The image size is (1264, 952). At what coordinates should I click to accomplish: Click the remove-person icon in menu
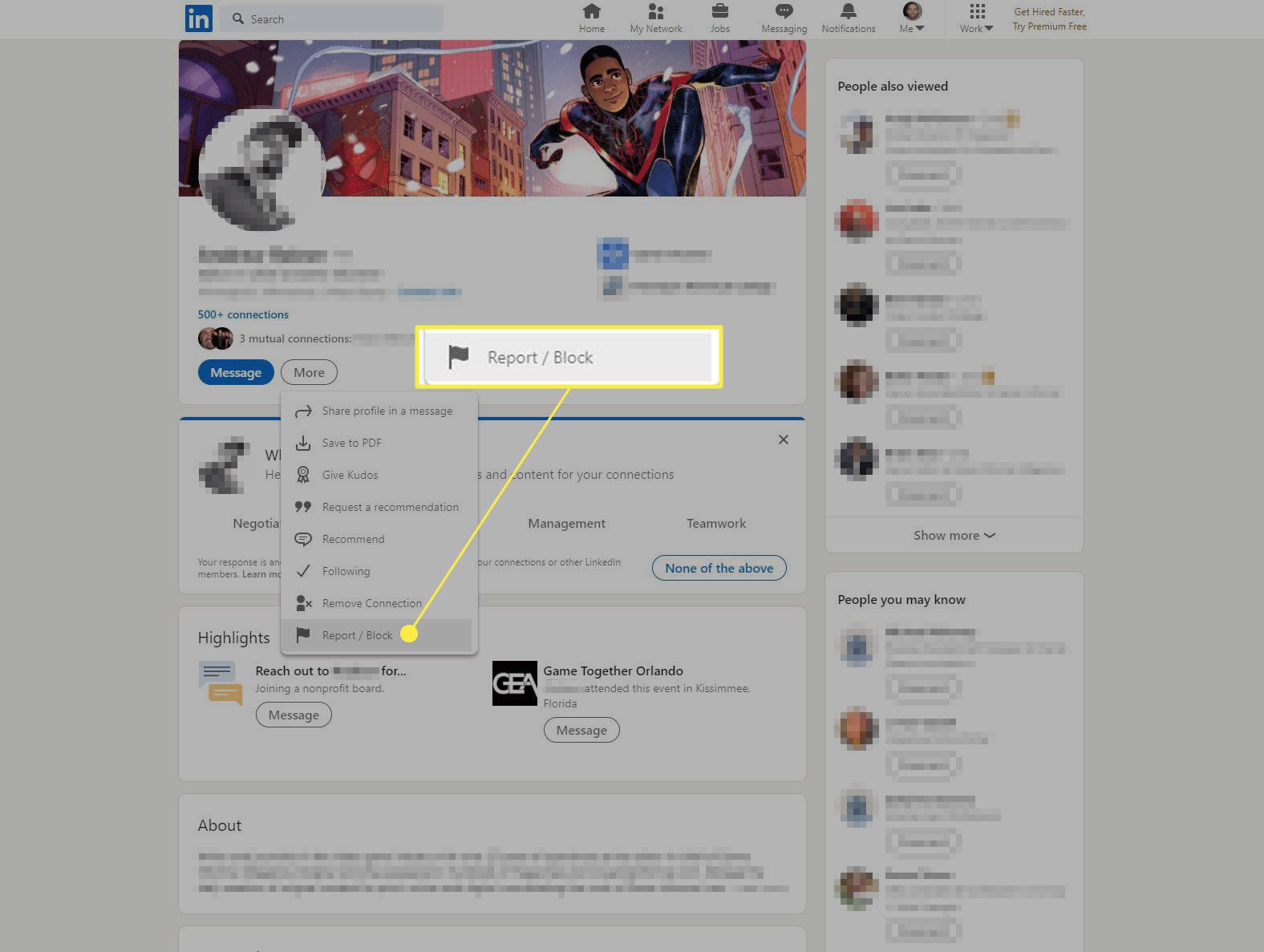click(x=303, y=603)
